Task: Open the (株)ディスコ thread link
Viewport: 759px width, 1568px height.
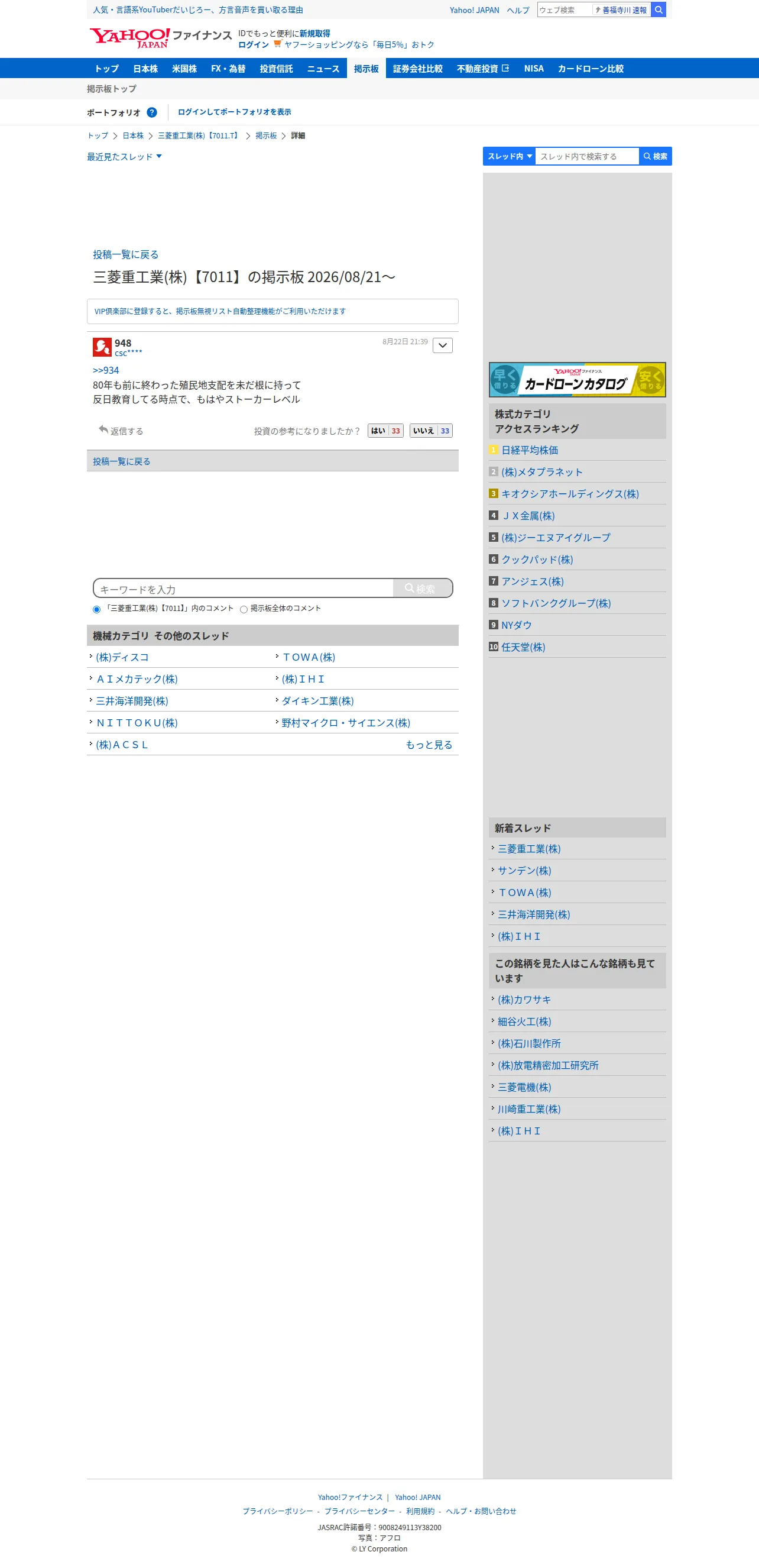Action: 122,657
